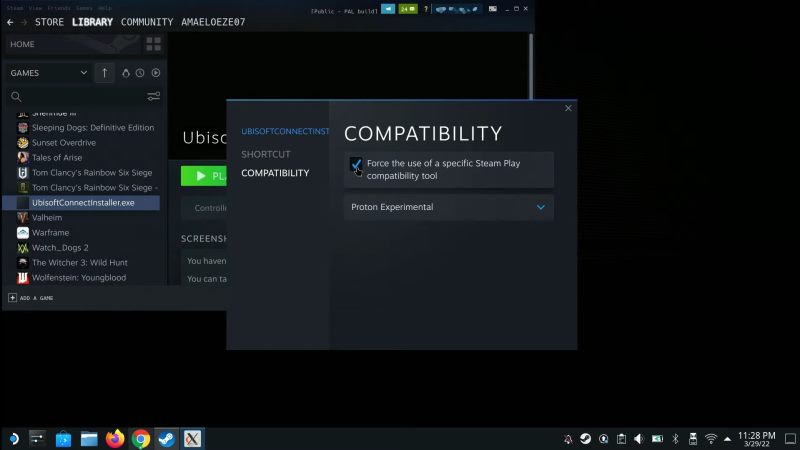Open KDE application launcher
The image size is (800, 450).
coord(13,439)
